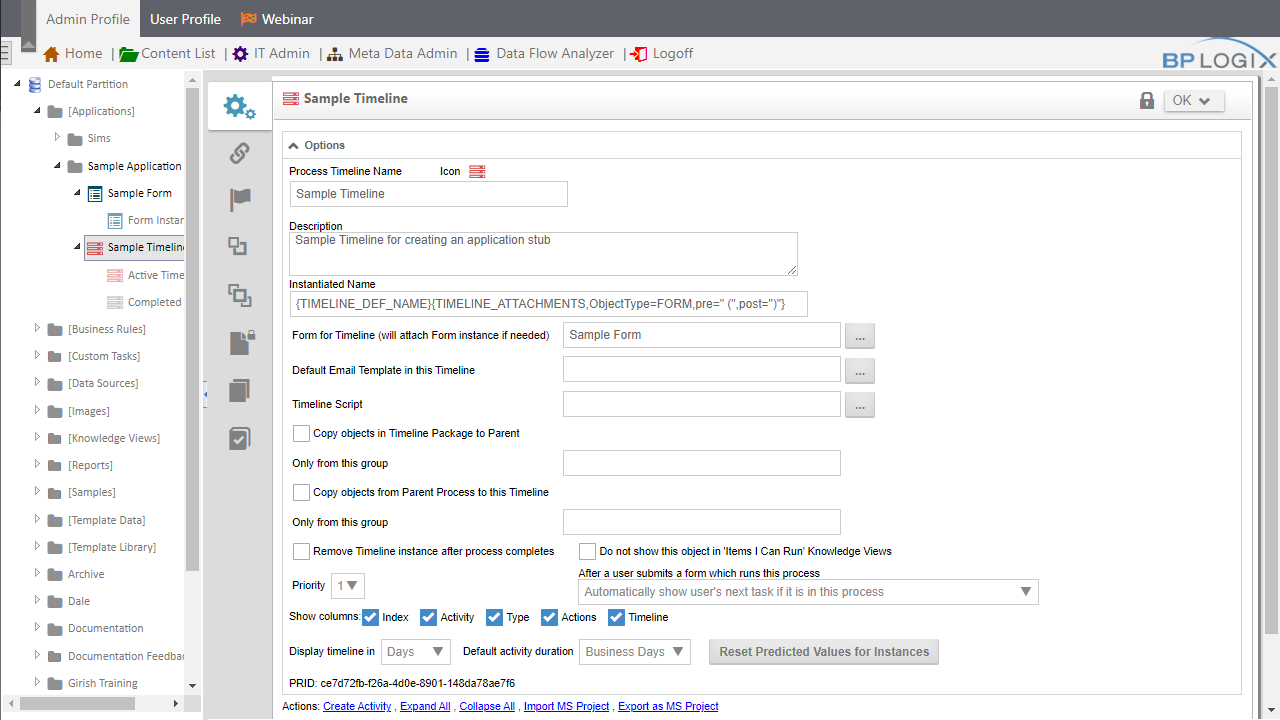
Task: Open the gears settings tab icon
Action: (x=240, y=106)
